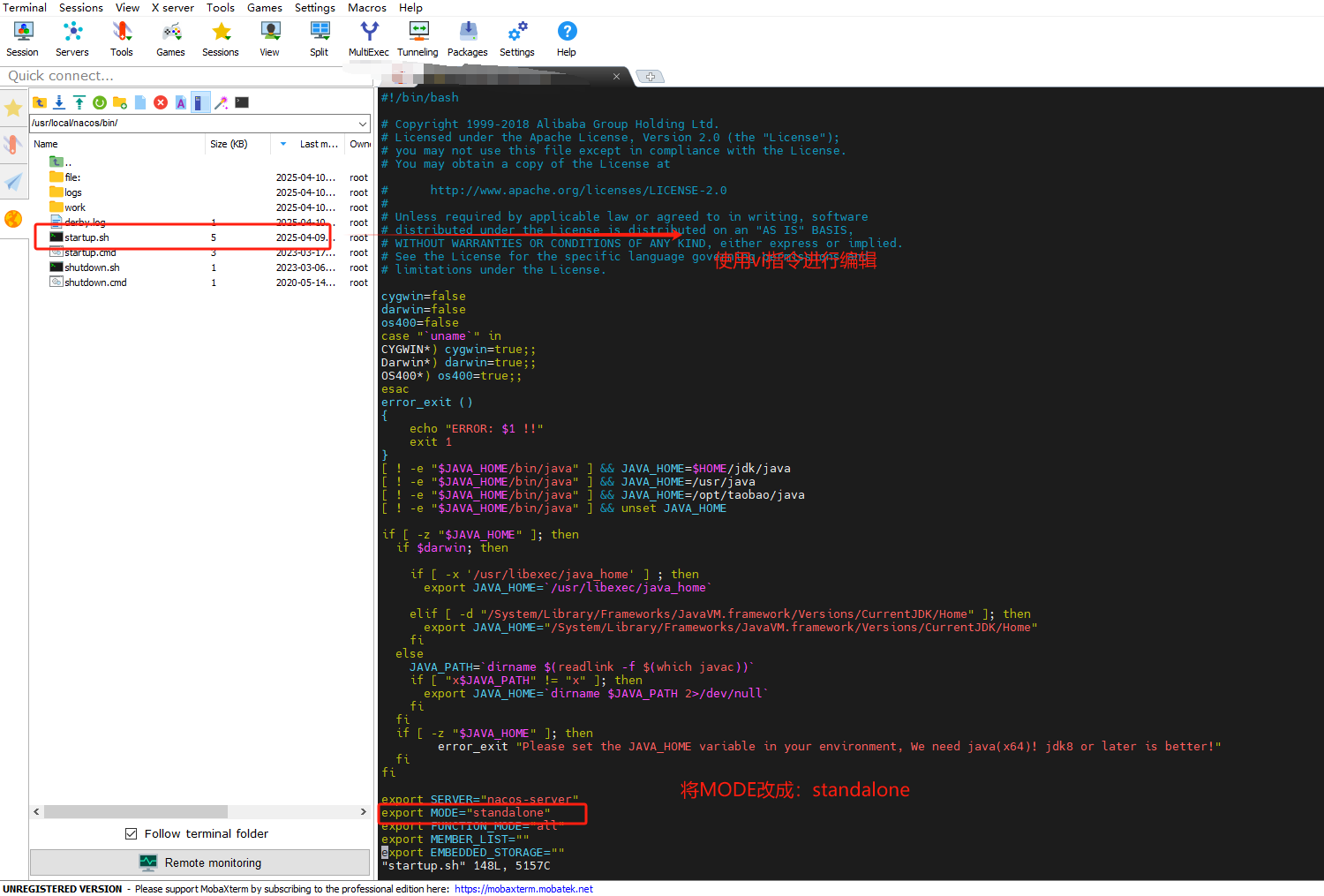The image size is (1324, 896).
Task: Open the Sessions star toolbar button
Action: (x=221, y=40)
